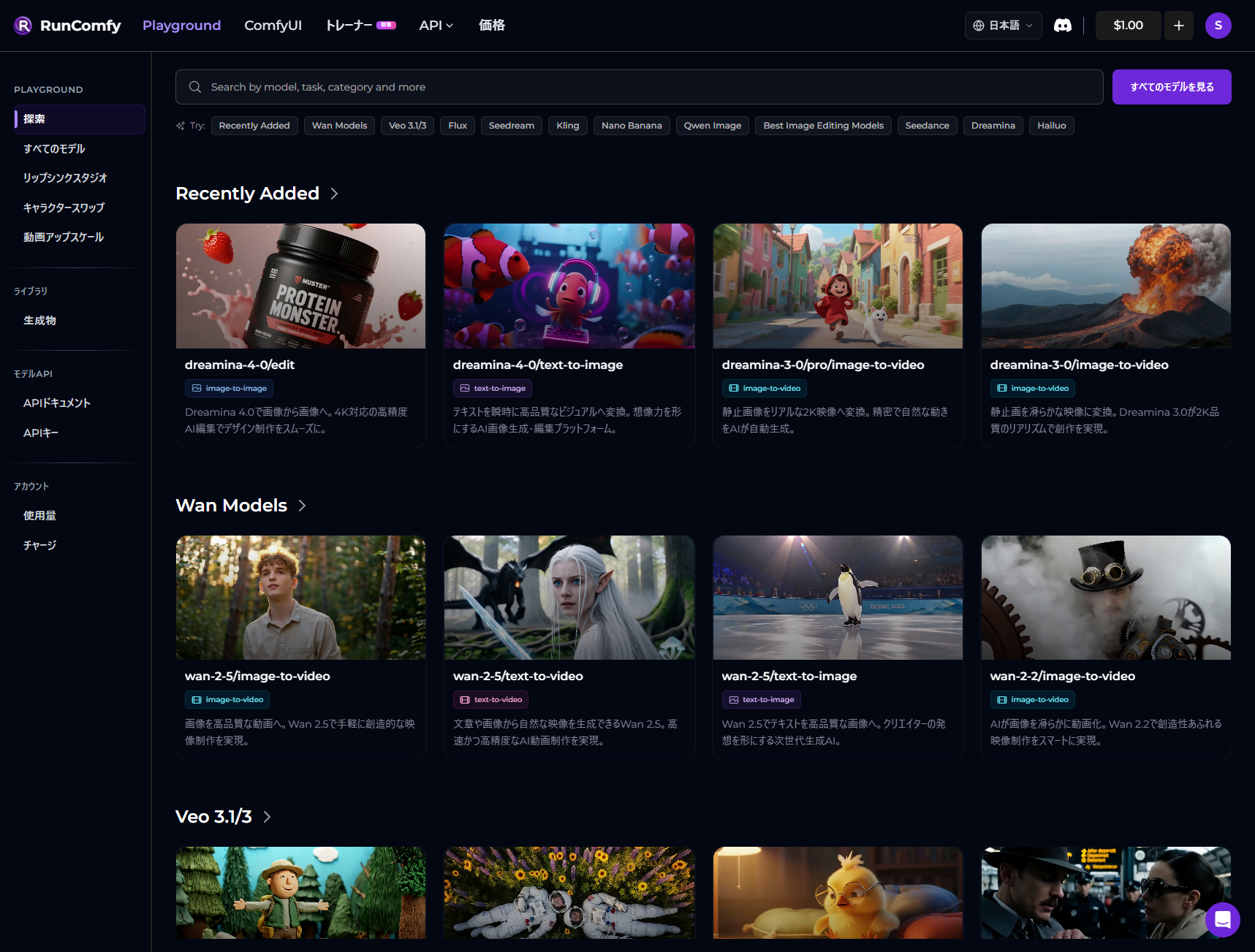Switch to the ComfyUI tab
The width and height of the screenshot is (1255, 952).
tap(273, 26)
